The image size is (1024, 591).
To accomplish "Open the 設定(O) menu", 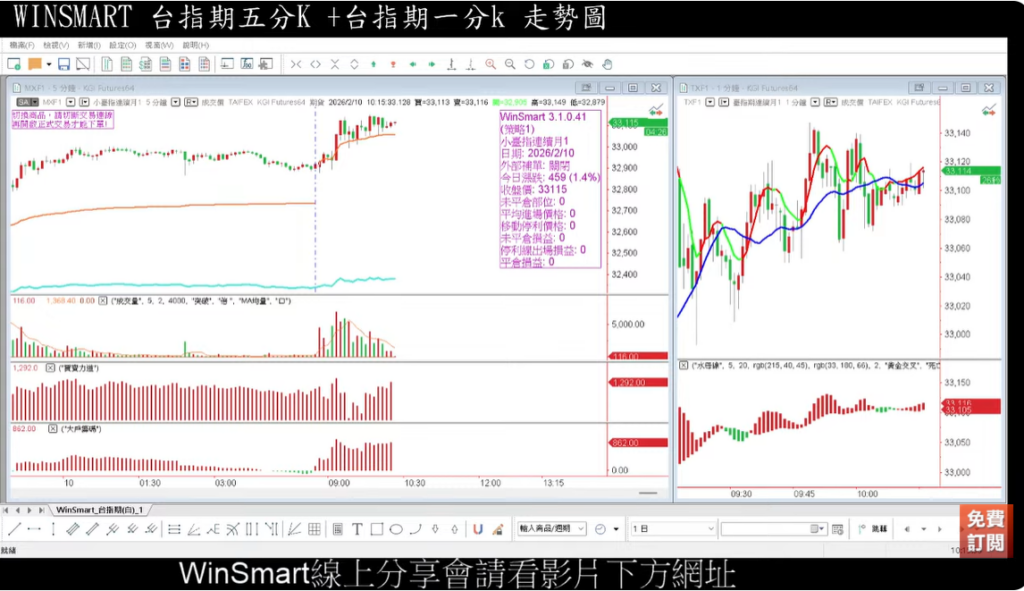I will [122, 45].
